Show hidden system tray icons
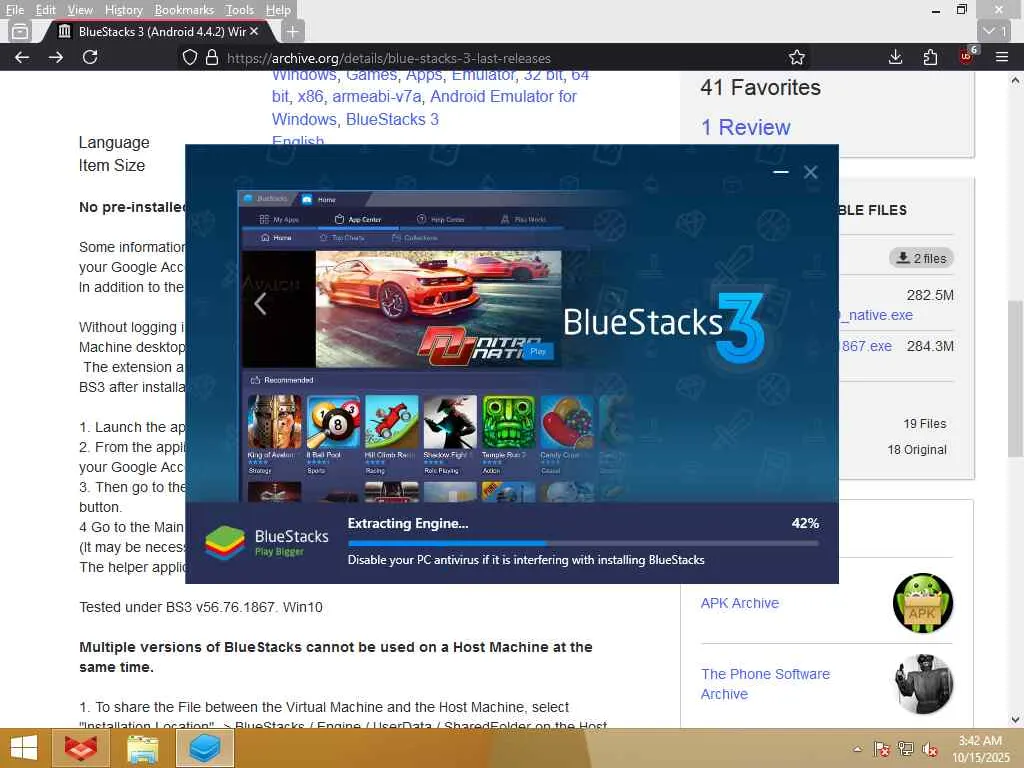 tap(857, 749)
